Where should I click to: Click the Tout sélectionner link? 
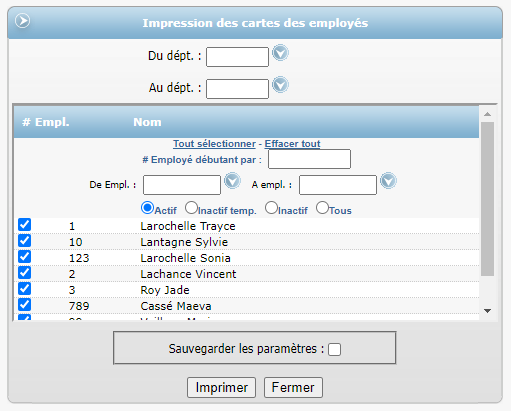tap(214, 144)
